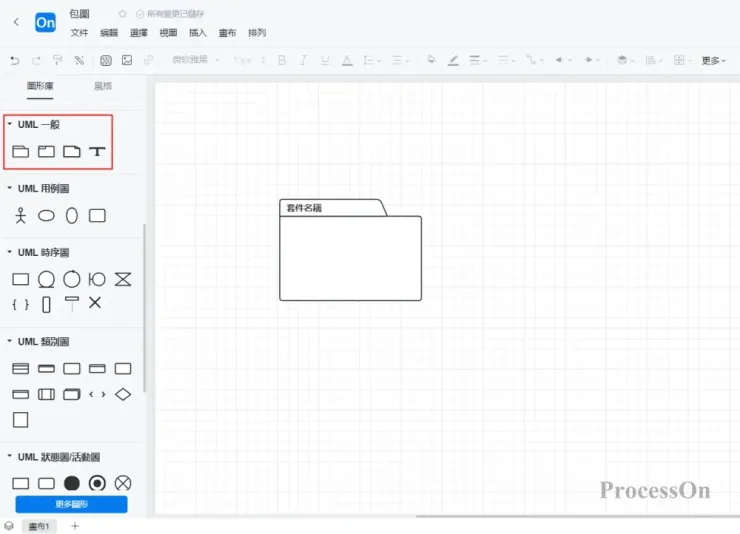This screenshot has height=534, width=740.
Task: Open the line style dropdown
Action: coord(506,60)
